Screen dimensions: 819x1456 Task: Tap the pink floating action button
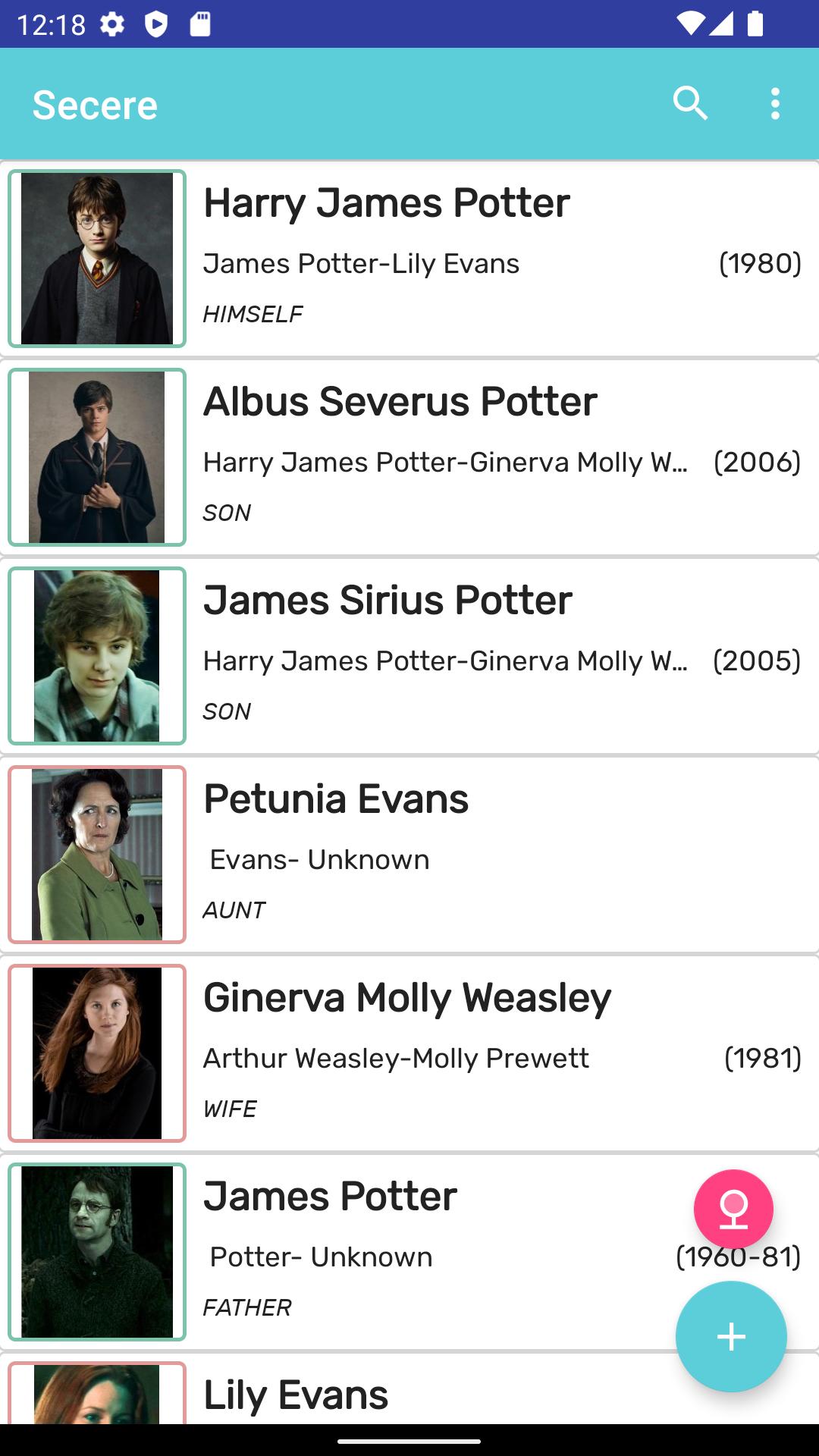click(x=733, y=1209)
